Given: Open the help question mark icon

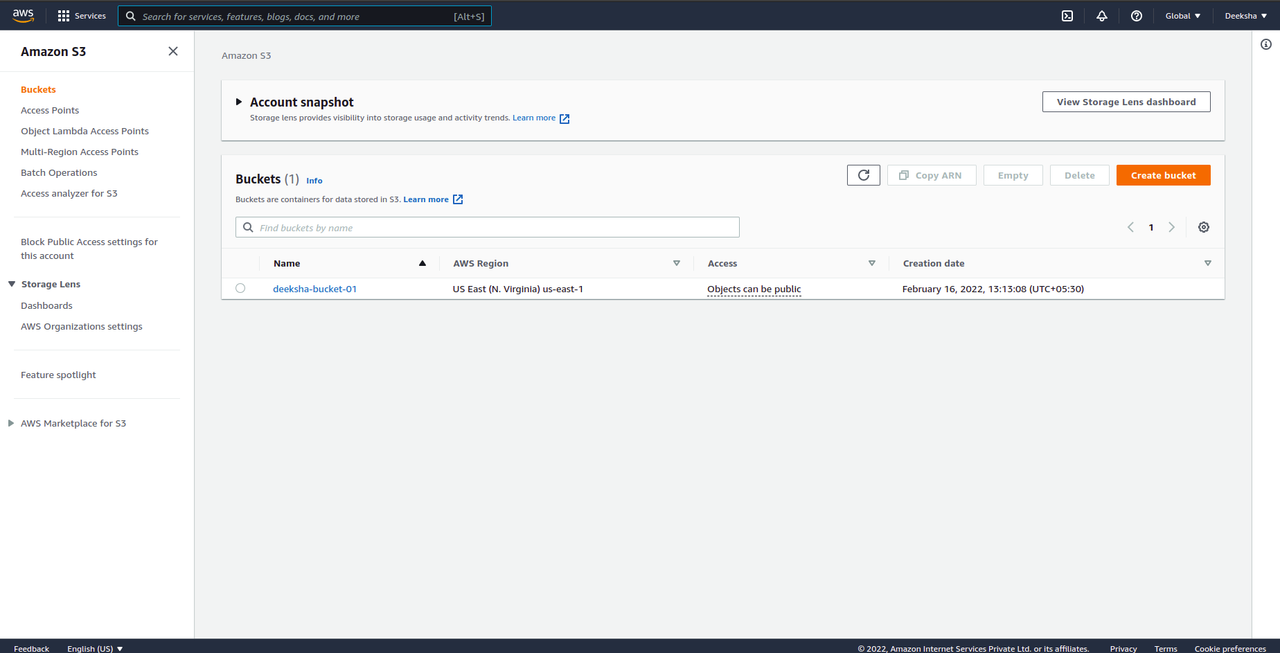Looking at the screenshot, I should pos(1136,16).
